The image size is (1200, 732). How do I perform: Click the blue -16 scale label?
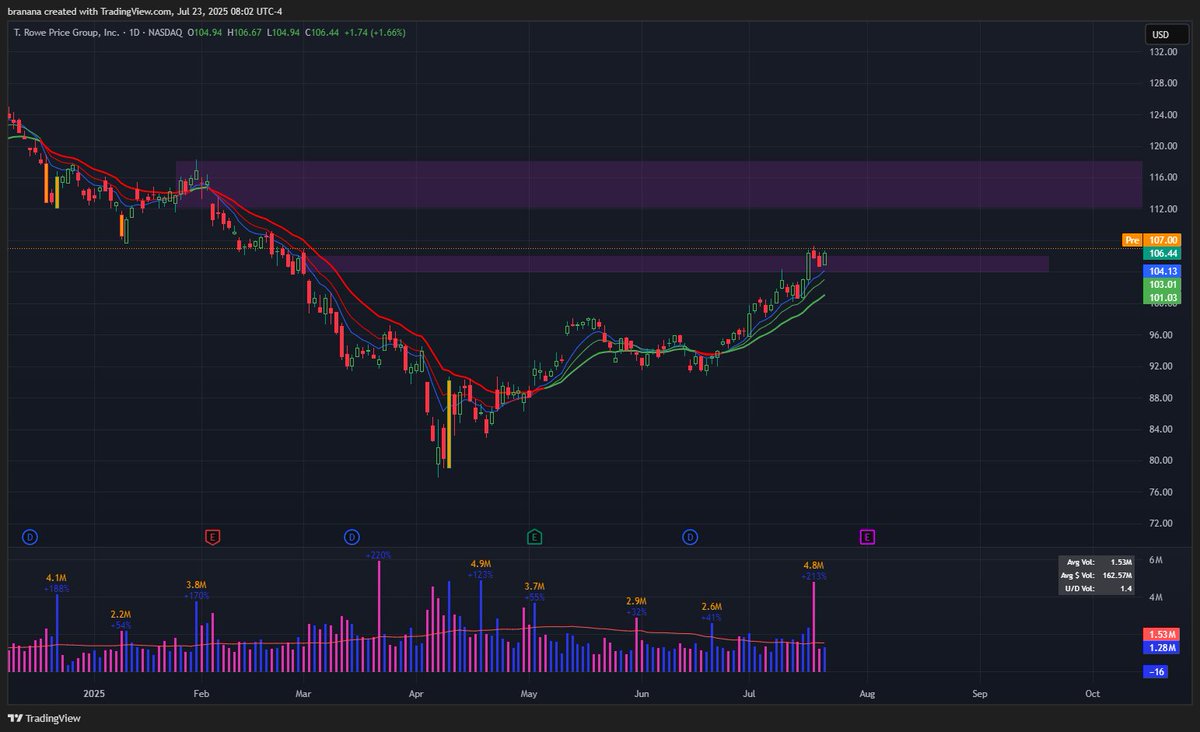click(x=1158, y=672)
